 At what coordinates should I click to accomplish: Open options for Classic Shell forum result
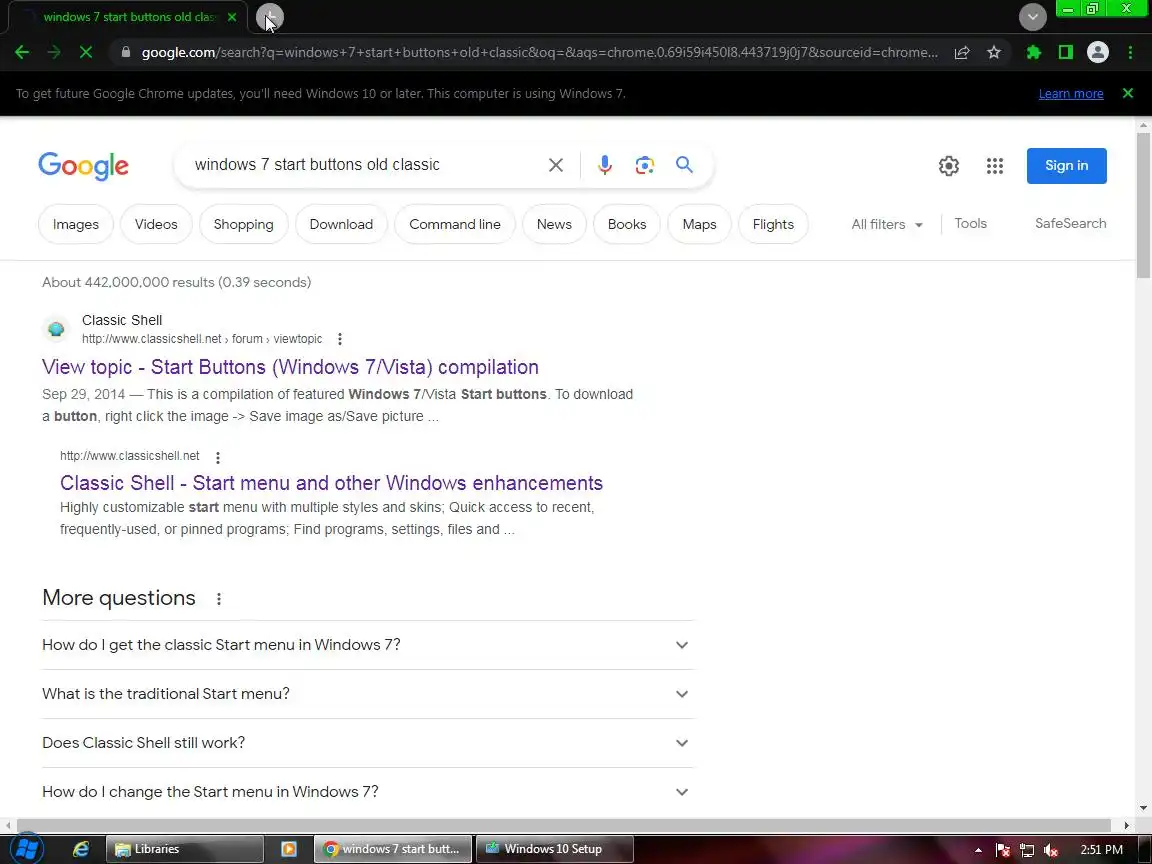339,339
